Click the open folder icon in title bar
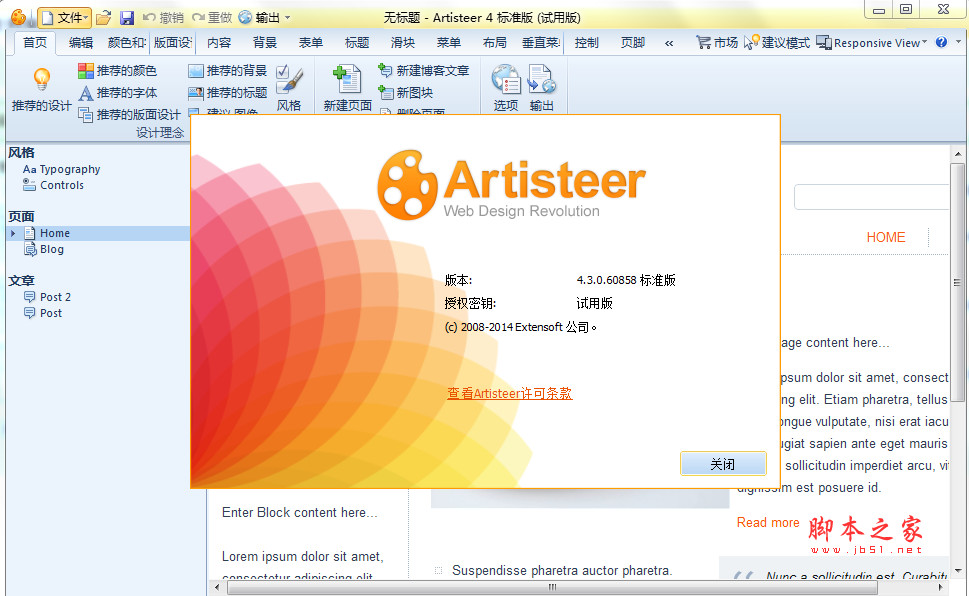The image size is (969, 596). [103, 18]
